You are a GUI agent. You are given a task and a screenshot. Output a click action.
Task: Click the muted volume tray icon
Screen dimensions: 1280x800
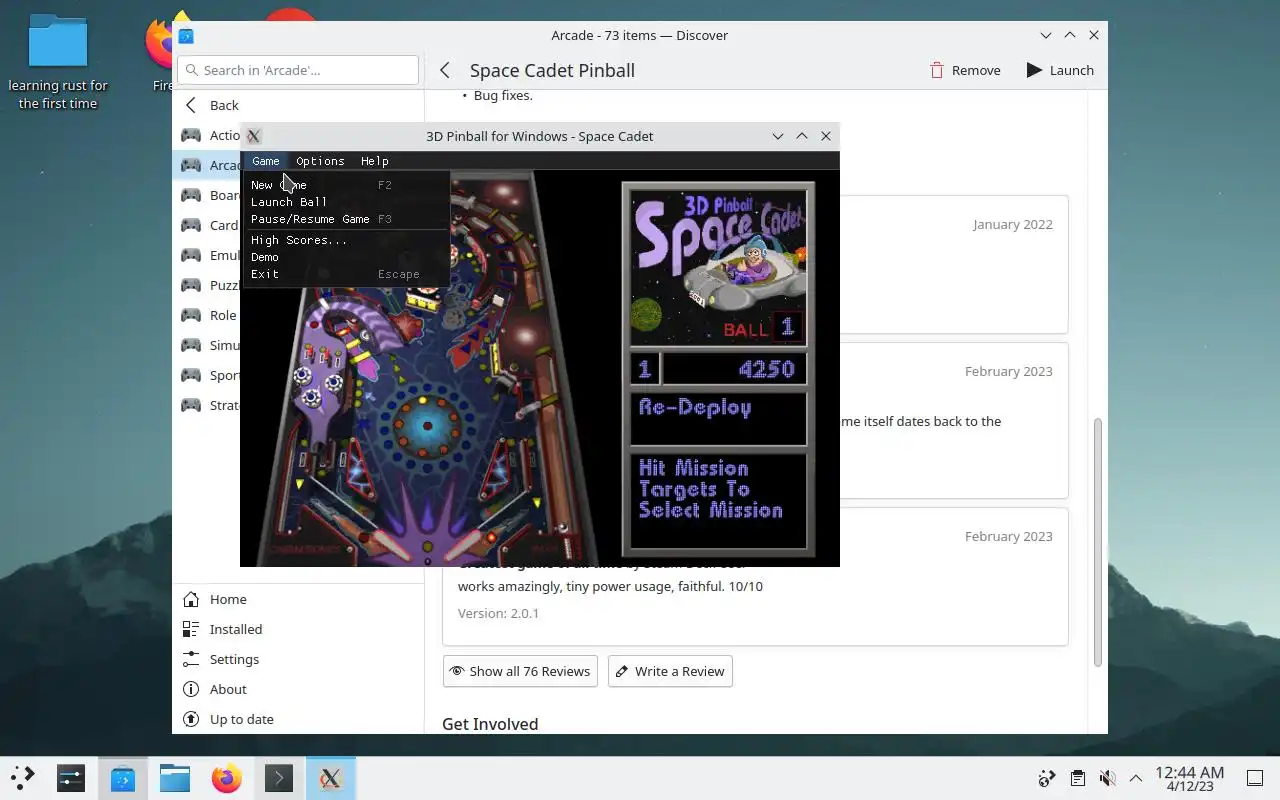1107,778
